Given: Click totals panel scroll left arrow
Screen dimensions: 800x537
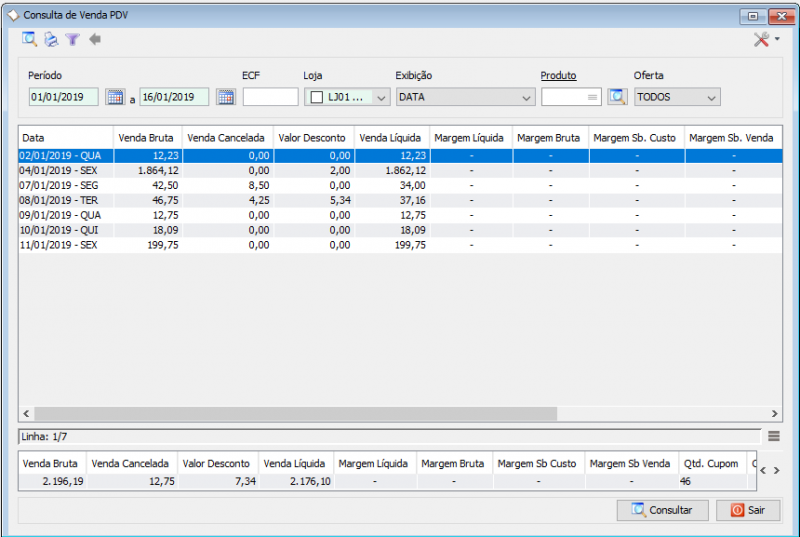Looking at the screenshot, I should coord(763,471).
